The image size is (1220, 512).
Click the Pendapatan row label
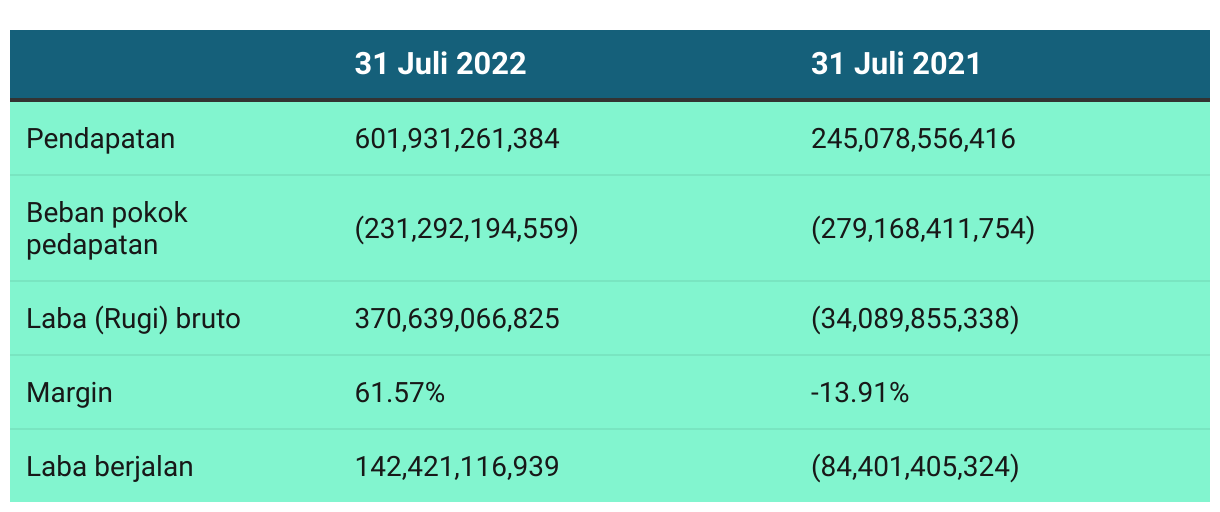point(101,139)
